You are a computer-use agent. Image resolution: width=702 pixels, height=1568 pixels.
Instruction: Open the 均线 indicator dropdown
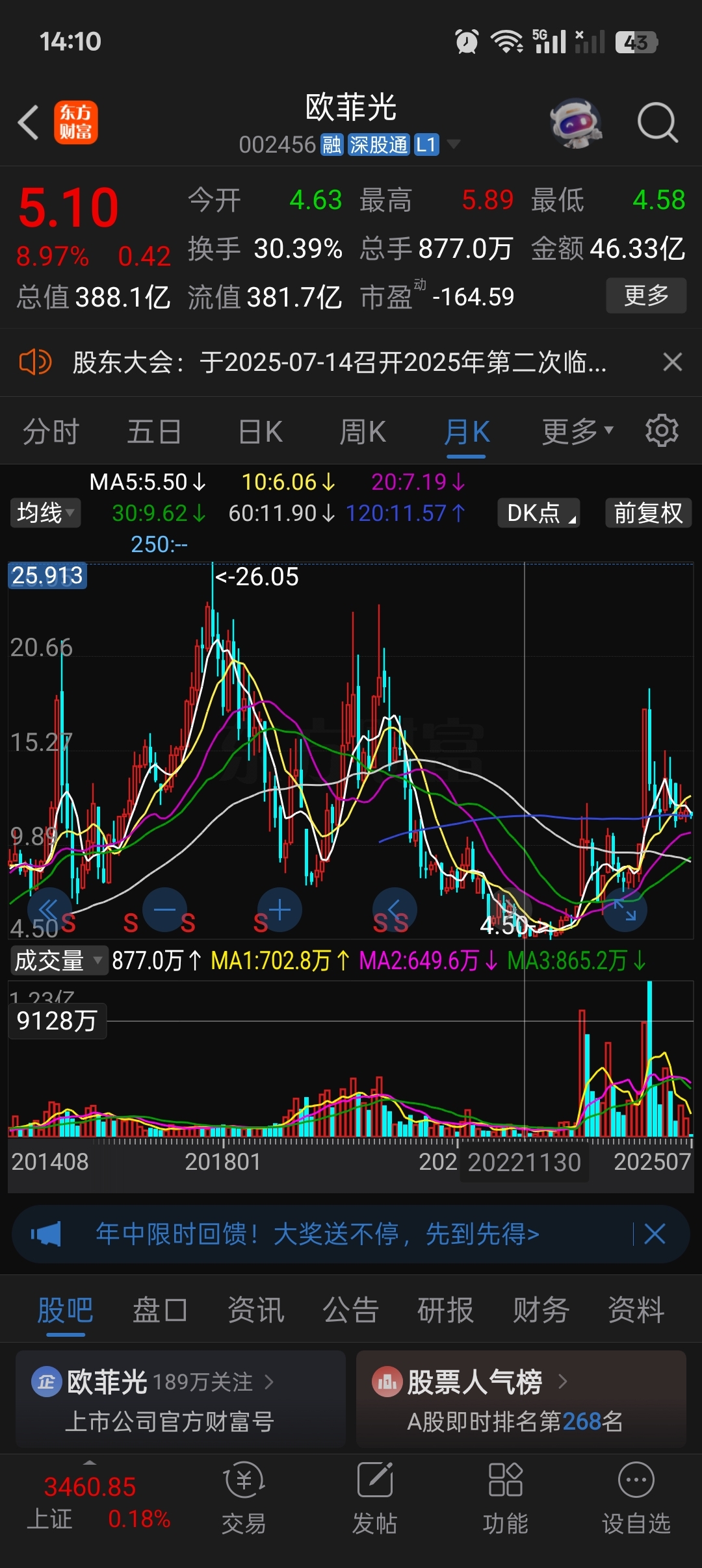[45, 512]
